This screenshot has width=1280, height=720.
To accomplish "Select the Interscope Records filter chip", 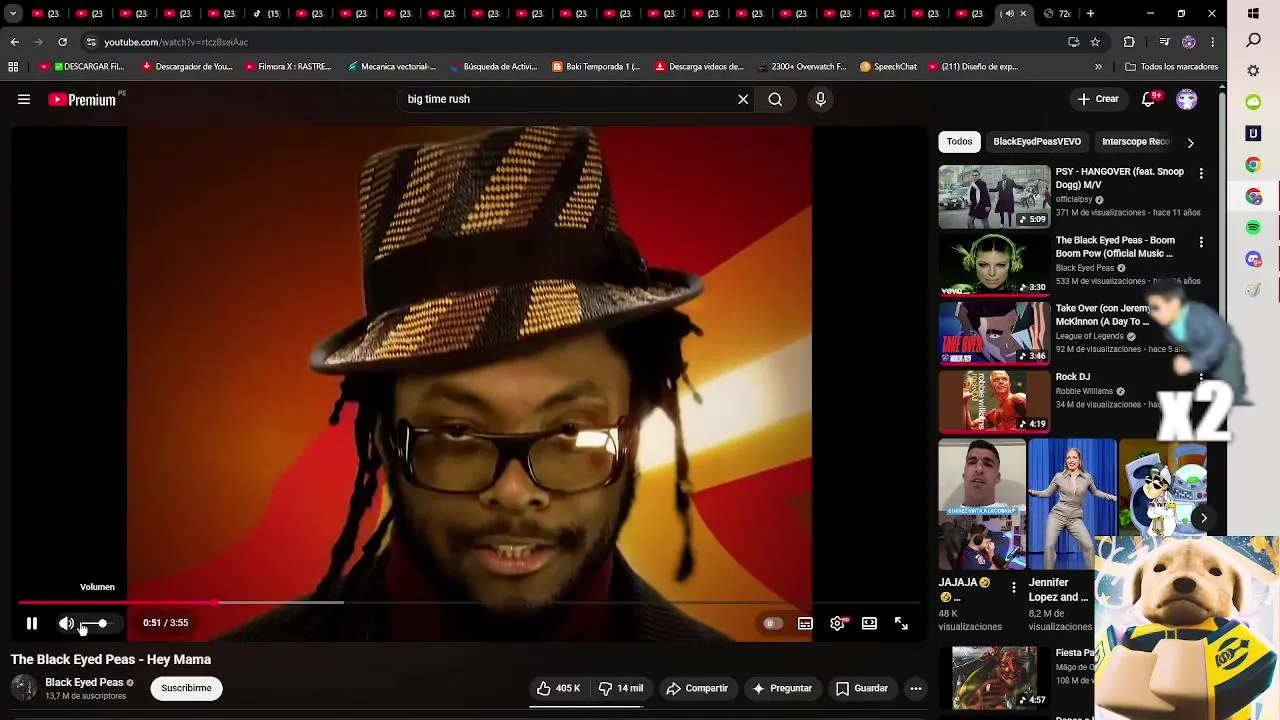I will click(1135, 142).
